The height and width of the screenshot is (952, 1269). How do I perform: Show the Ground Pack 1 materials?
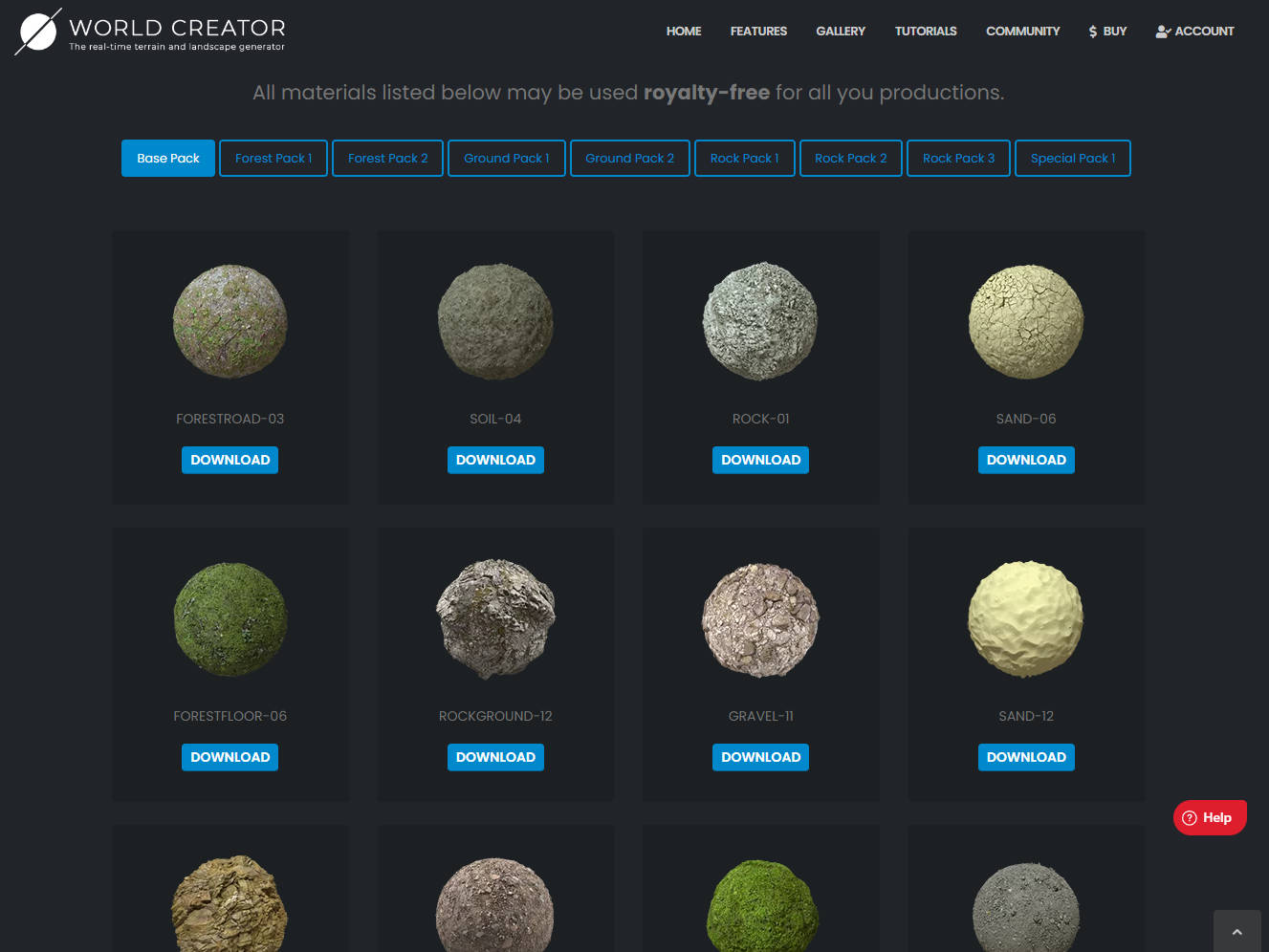(x=507, y=159)
